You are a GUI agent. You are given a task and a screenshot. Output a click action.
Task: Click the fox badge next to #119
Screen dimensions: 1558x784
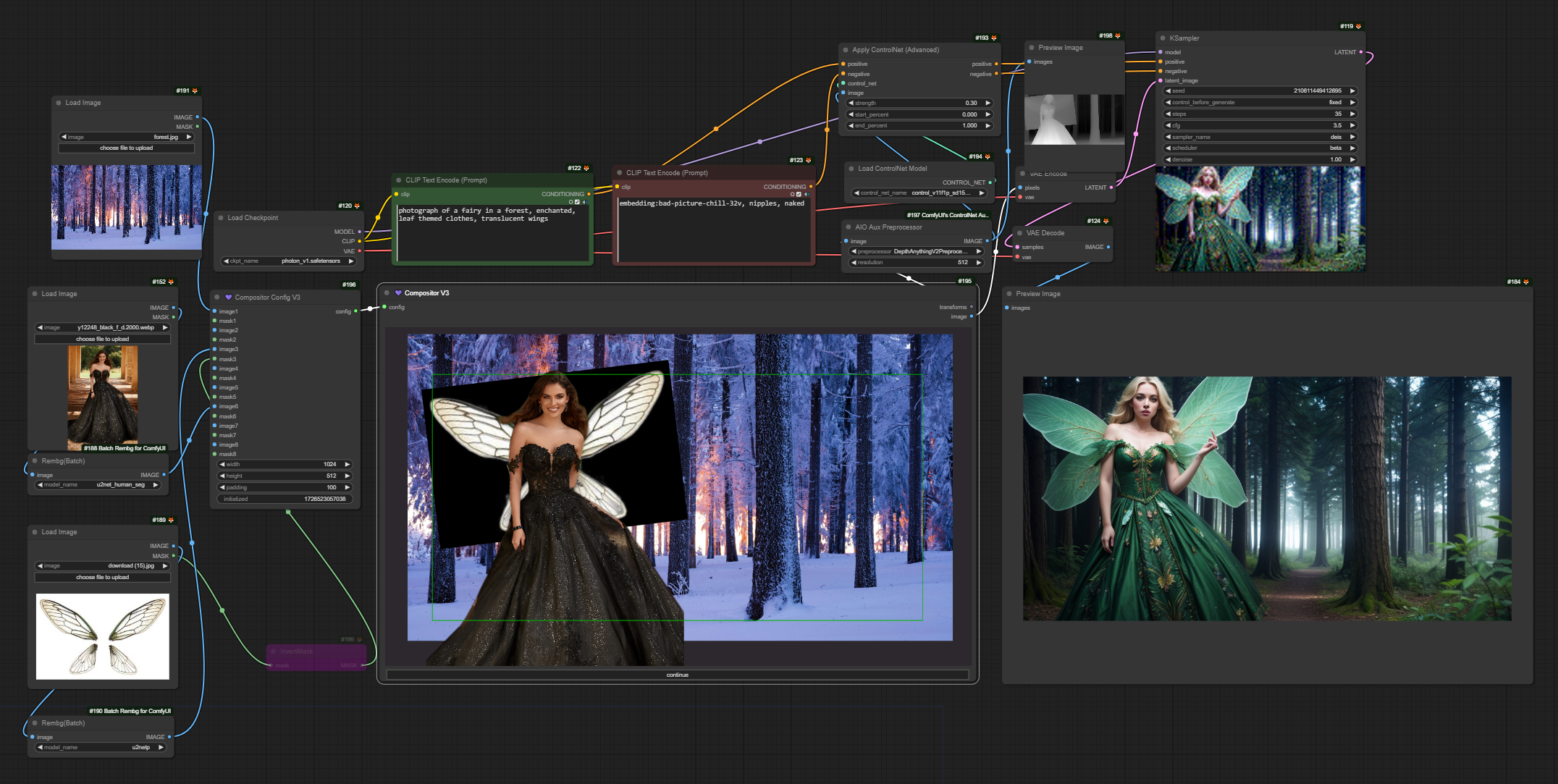coord(1358,26)
